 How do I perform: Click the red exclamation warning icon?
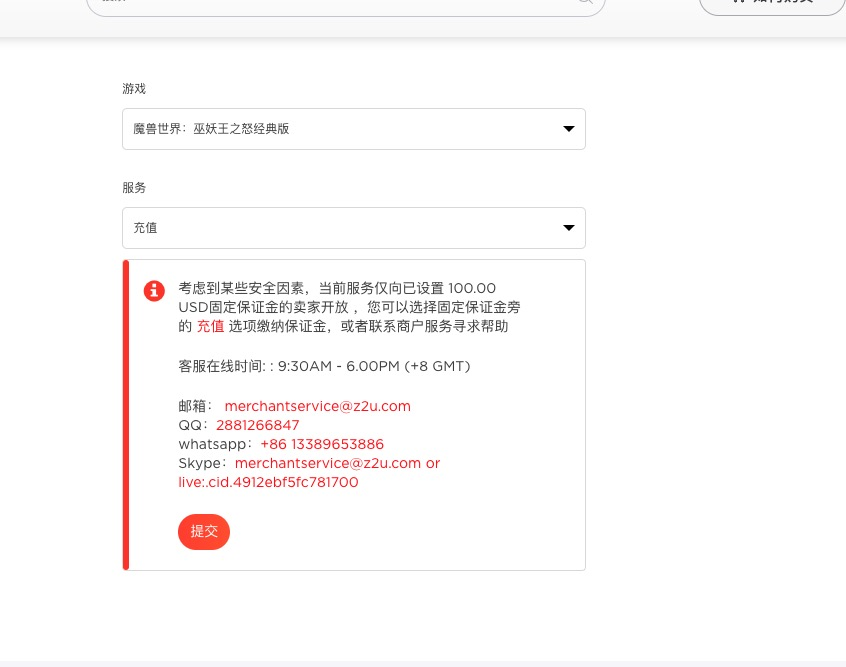[x=154, y=291]
